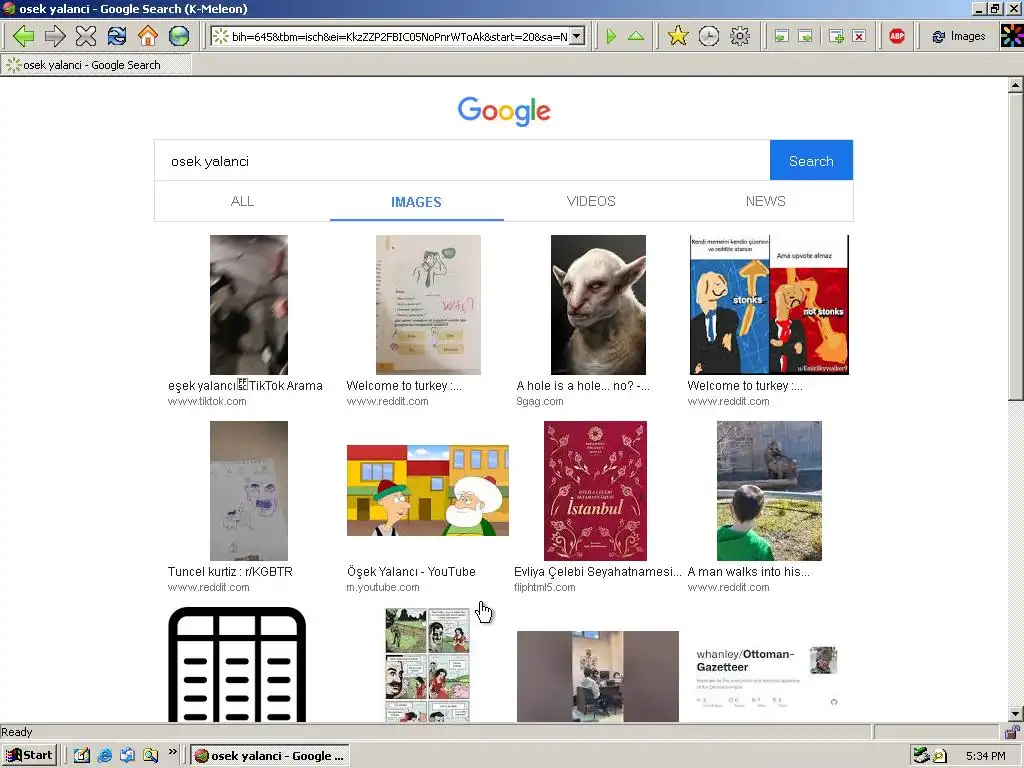The image size is (1024, 768).
Task: Open the goat creature 9gag thumbnail
Action: 598,305
